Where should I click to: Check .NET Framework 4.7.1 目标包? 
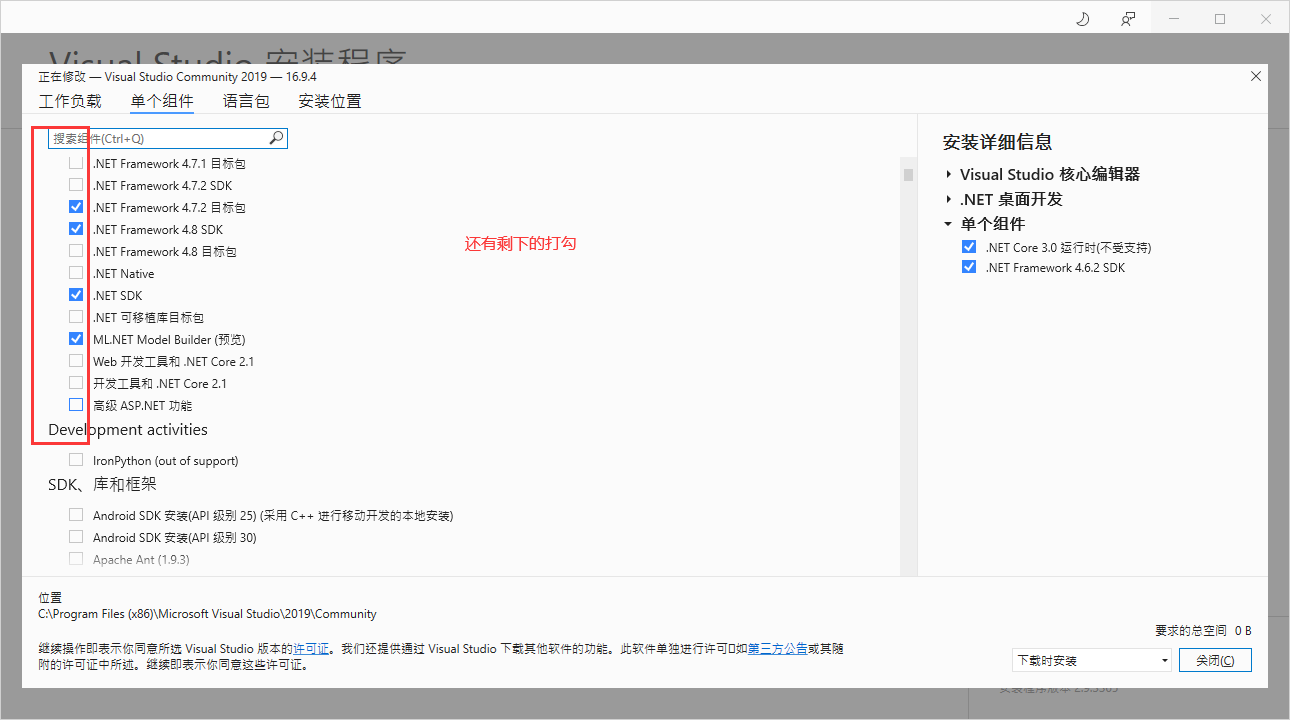tap(76, 163)
